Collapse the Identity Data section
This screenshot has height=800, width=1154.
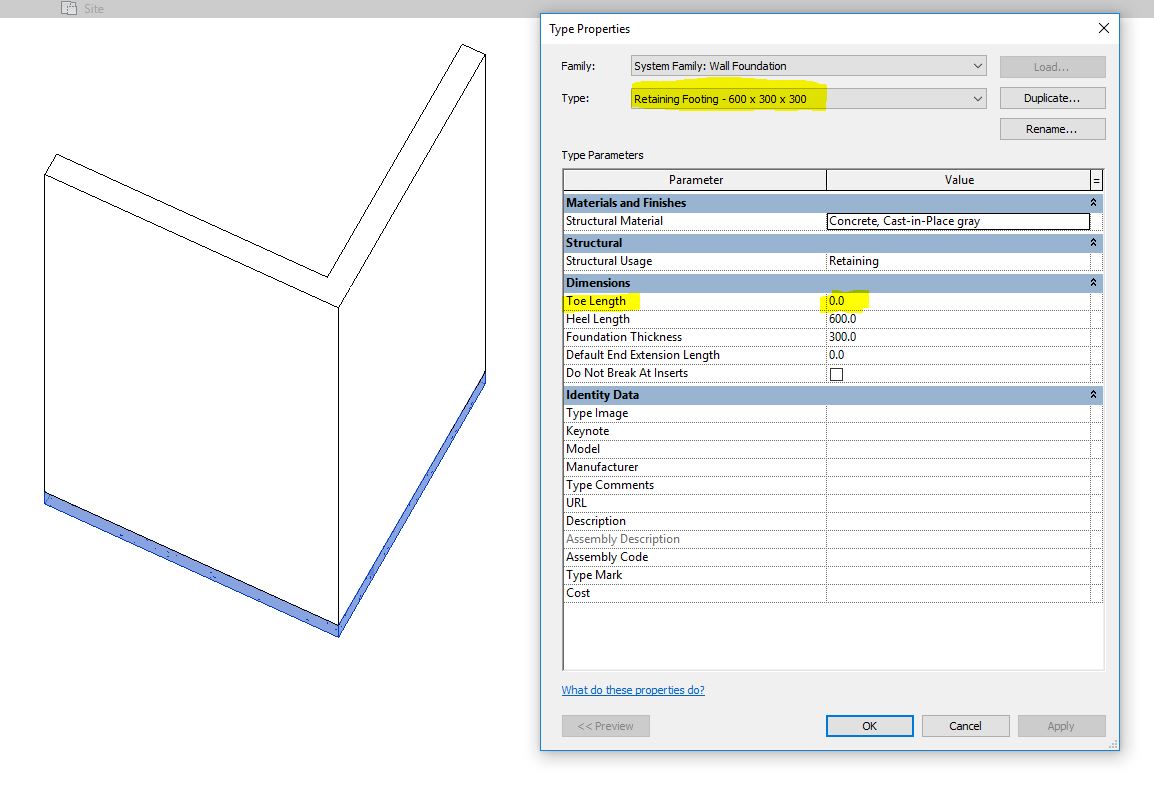pos(1092,395)
